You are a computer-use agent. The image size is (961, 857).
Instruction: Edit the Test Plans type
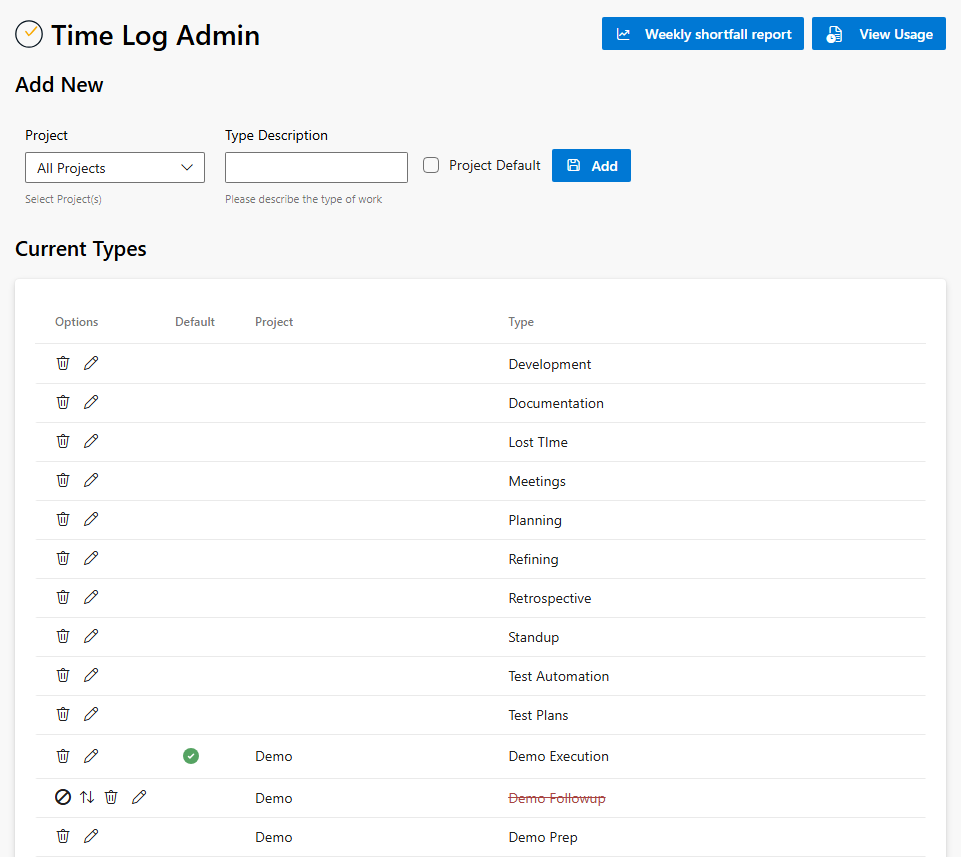click(x=91, y=714)
